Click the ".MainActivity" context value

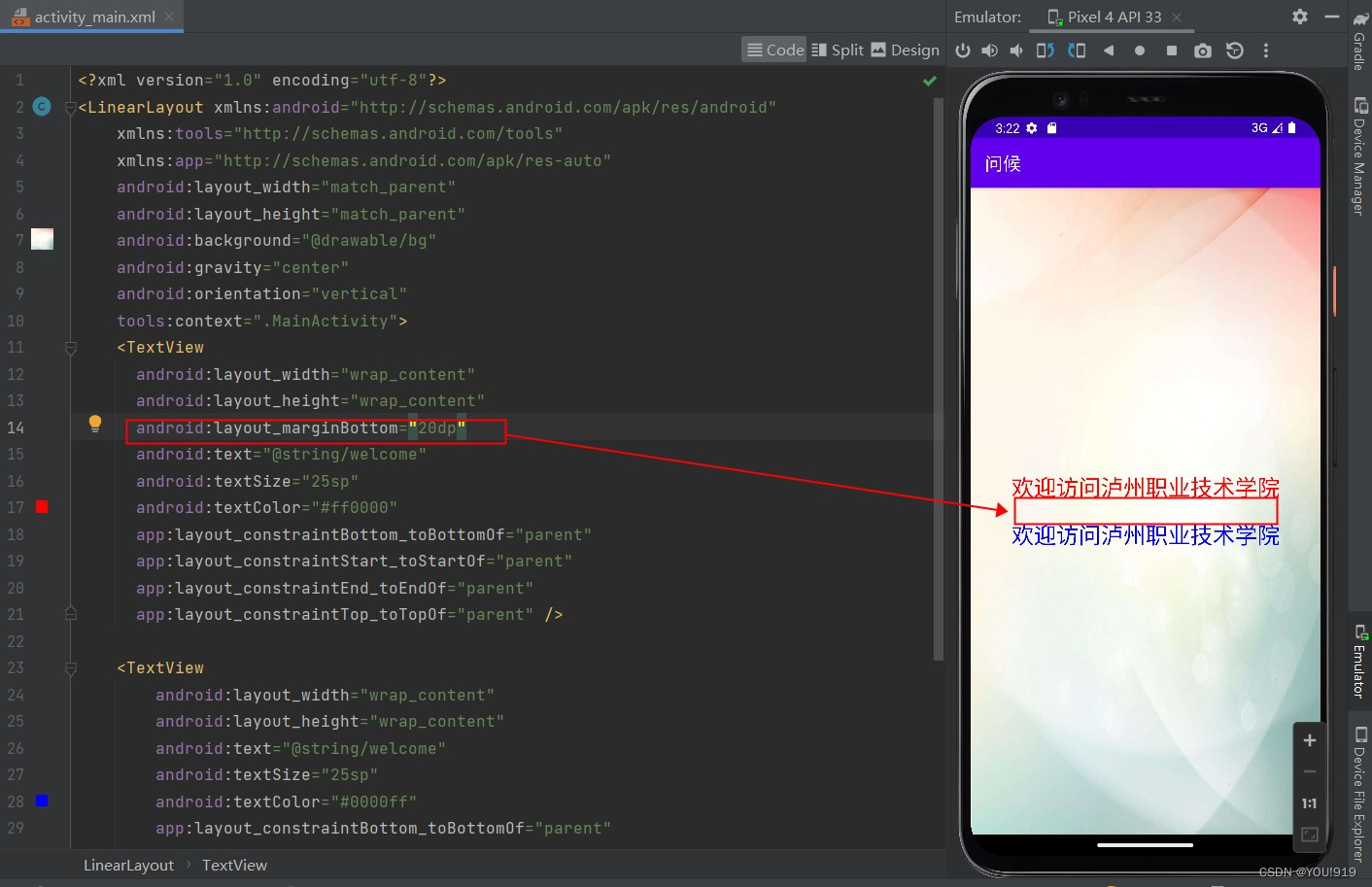(326, 321)
